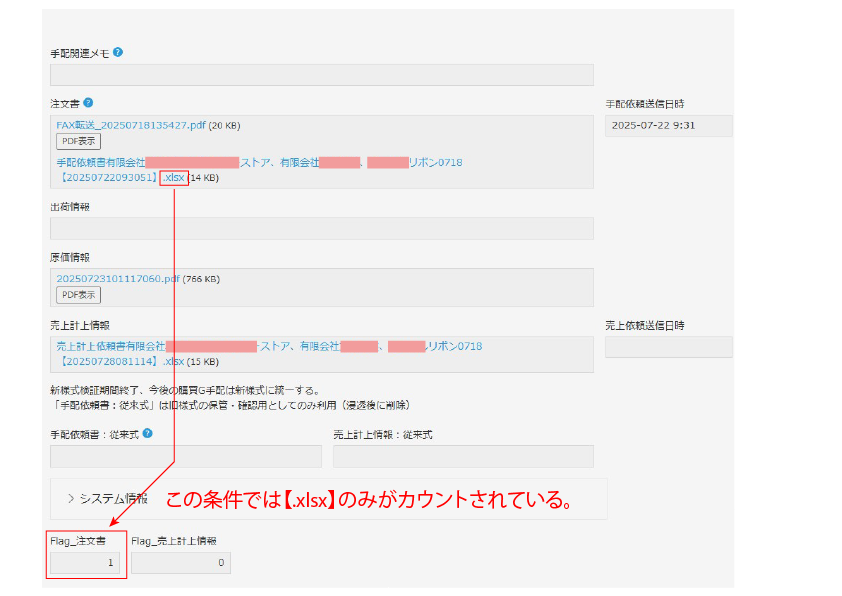This screenshot has width=842, height=596.
Task: Expand the システム情報 section chevron
Action: [x=71, y=498]
